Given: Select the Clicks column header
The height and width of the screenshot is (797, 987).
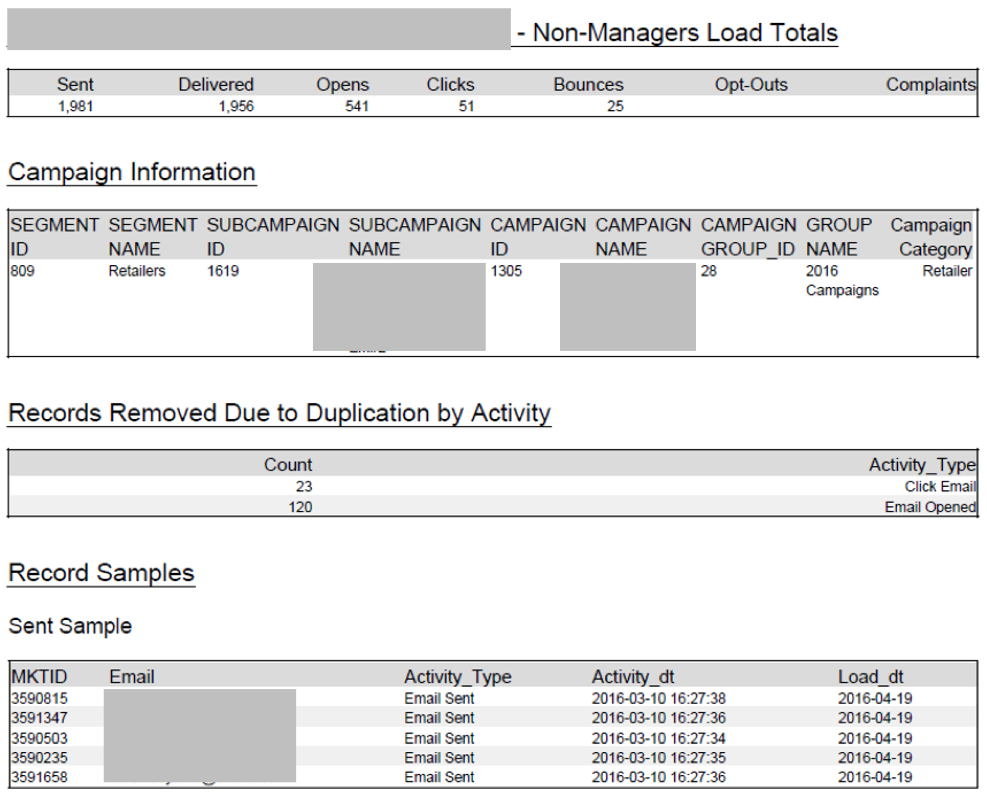Looking at the screenshot, I should click(450, 84).
